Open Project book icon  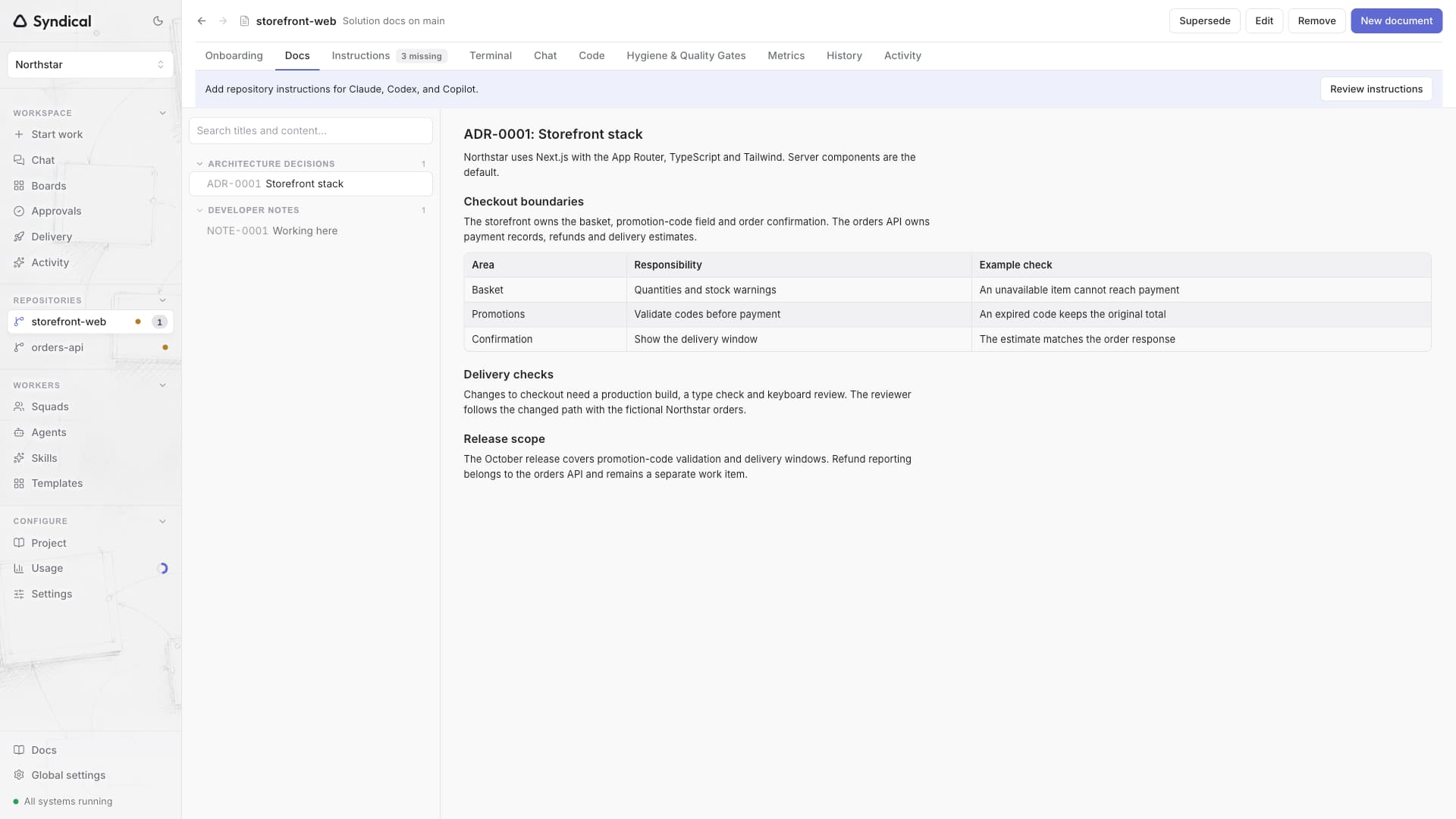19,543
